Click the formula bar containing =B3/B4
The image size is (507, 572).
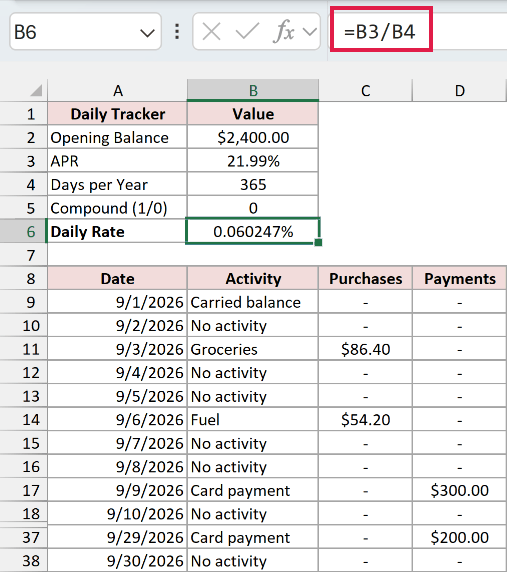(419, 32)
